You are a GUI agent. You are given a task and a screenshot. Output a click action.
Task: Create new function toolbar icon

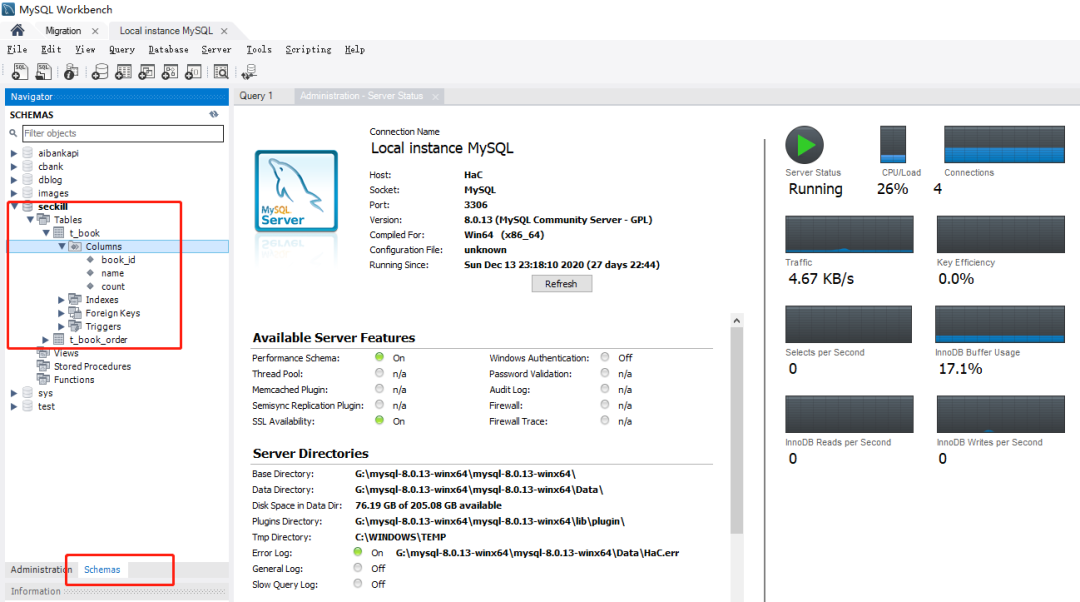coord(194,72)
